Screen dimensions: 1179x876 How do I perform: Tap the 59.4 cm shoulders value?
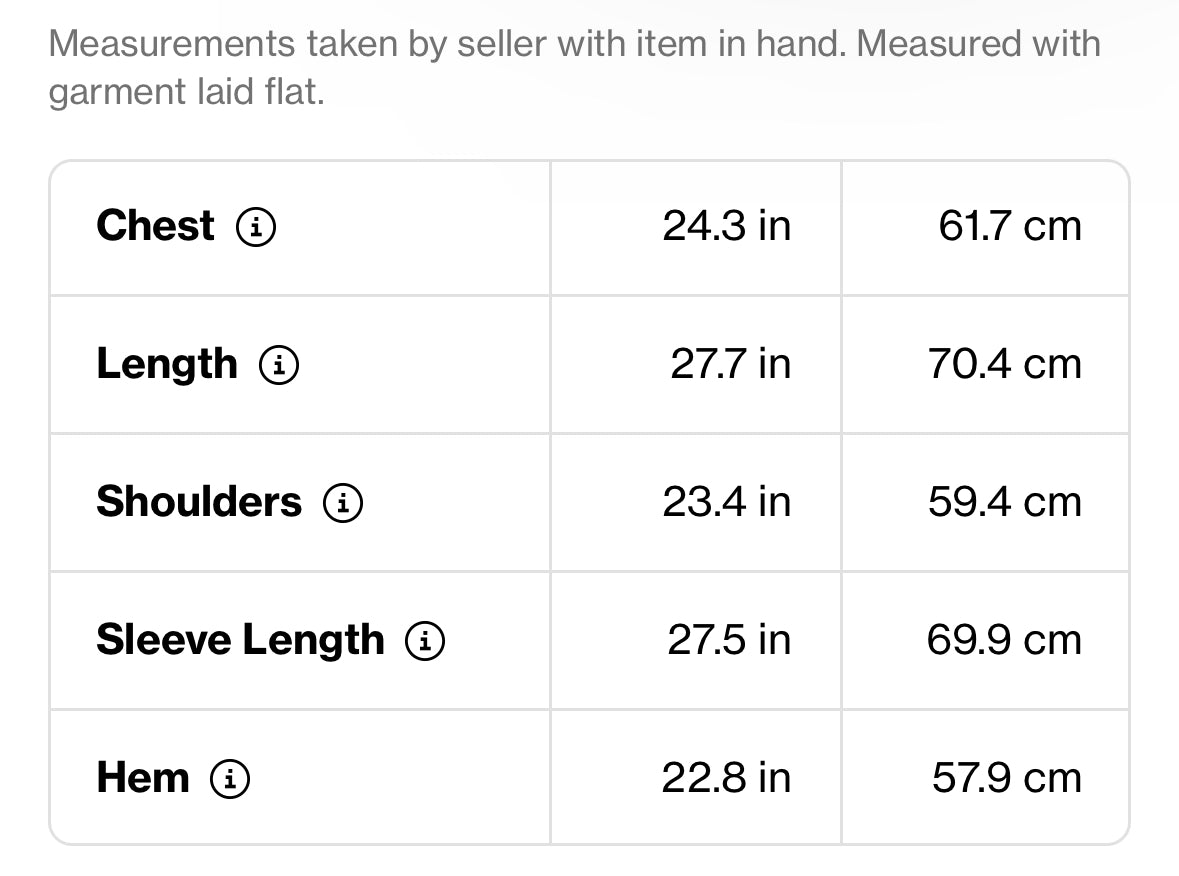coord(1004,502)
